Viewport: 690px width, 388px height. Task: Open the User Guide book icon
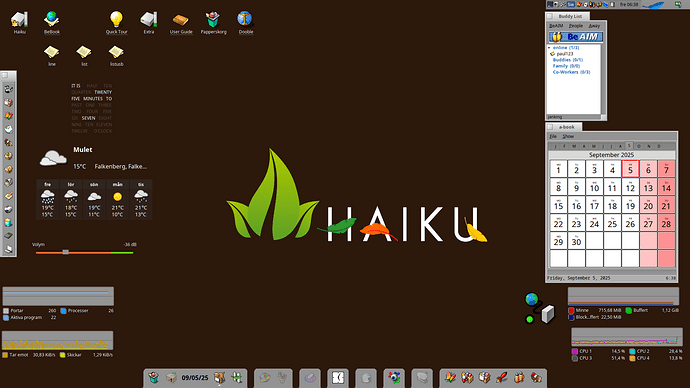[180, 20]
